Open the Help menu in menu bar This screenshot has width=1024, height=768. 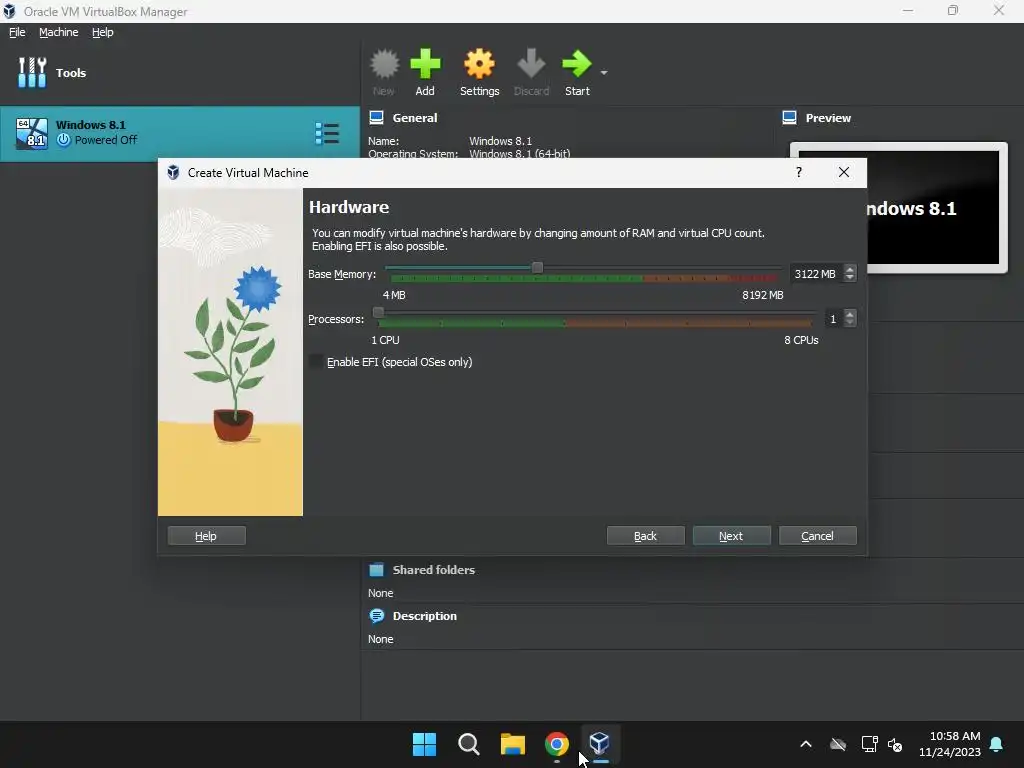pos(103,32)
